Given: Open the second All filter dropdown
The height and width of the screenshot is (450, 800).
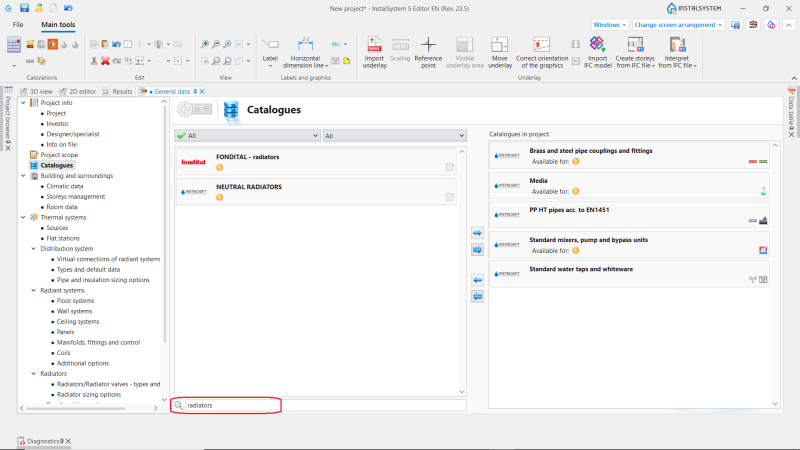Looking at the screenshot, I should [394, 136].
